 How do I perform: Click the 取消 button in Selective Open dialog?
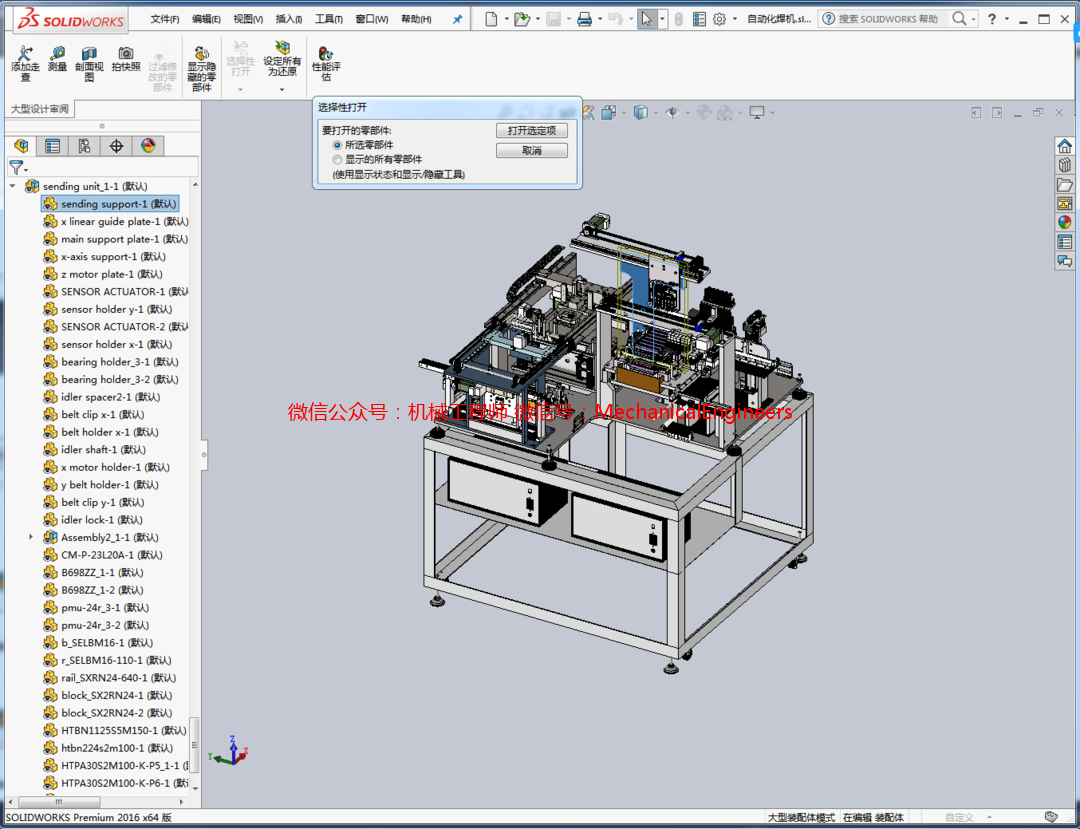pos(531,150)
